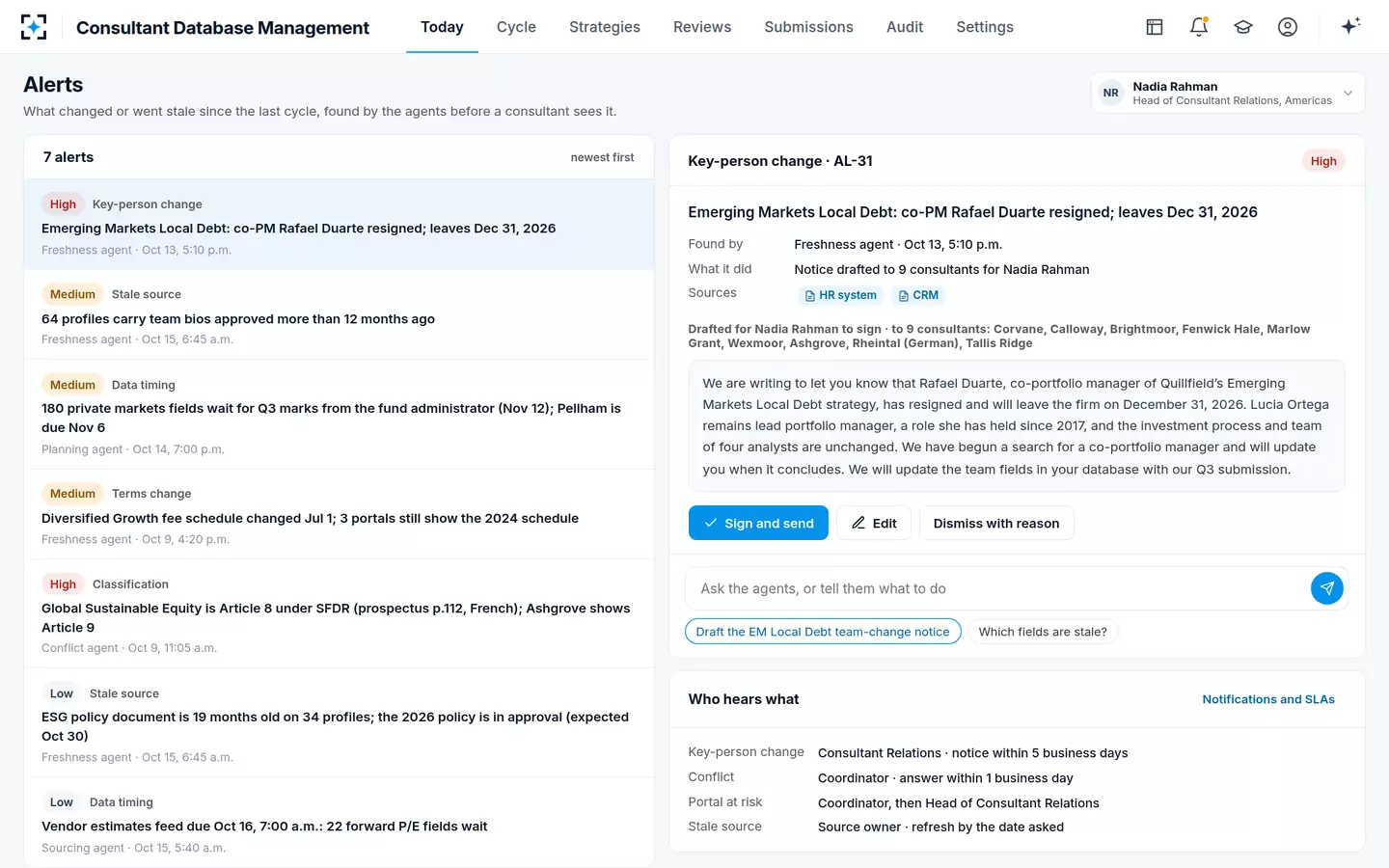Open the HR system source chip

(840, 295)
